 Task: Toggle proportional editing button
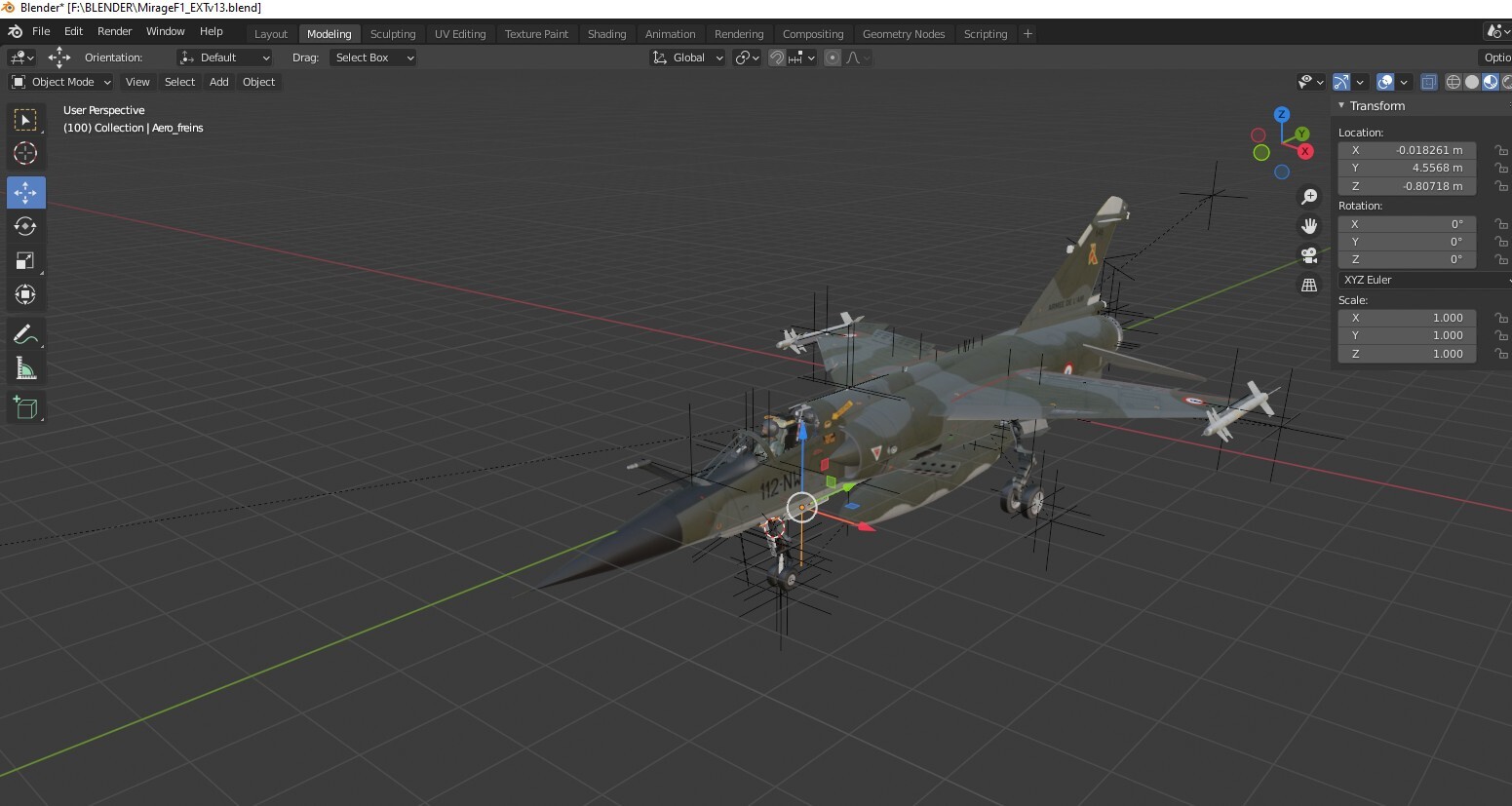[833, 58]
